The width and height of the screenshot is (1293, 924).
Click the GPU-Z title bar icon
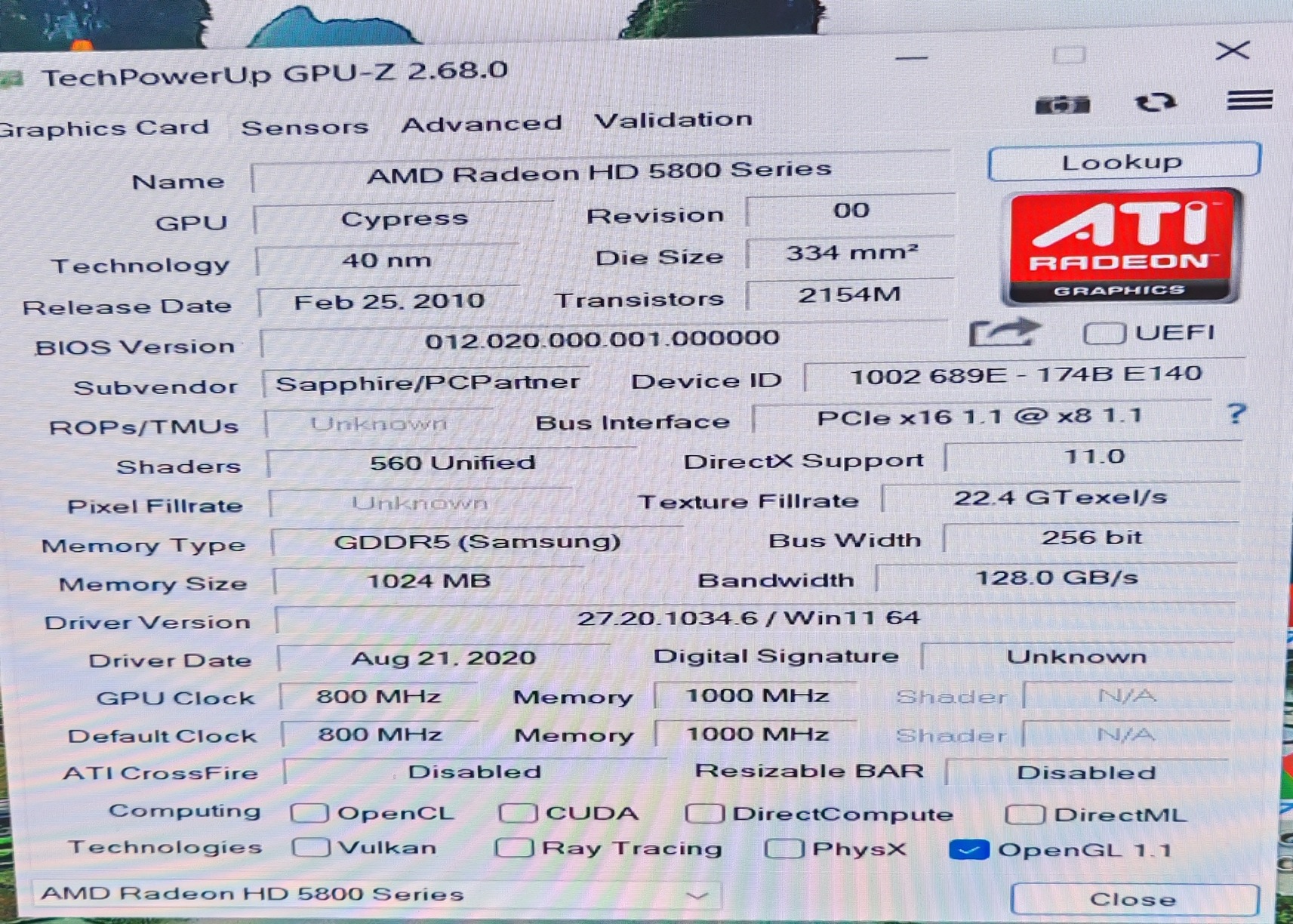click(x=12, y=79)
